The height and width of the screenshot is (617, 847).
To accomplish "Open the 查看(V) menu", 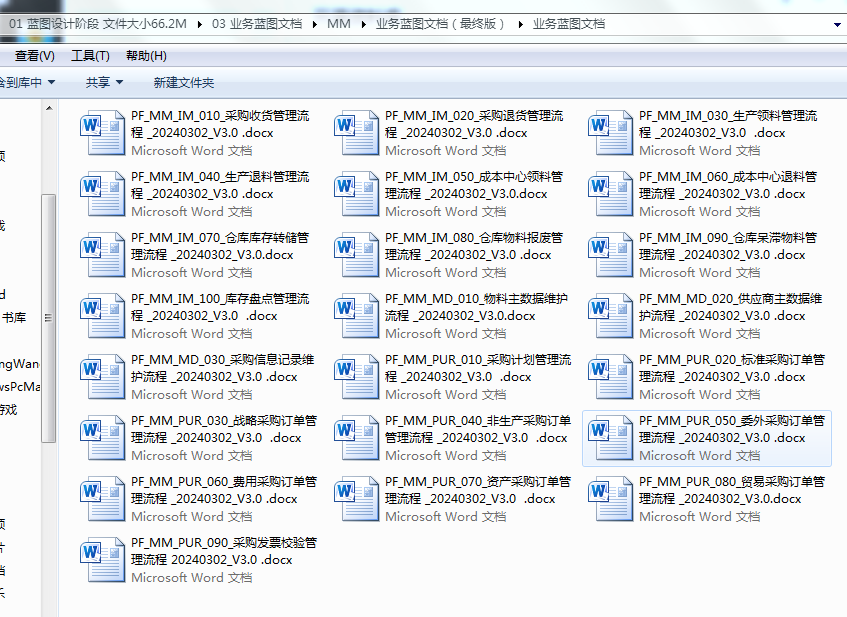I will tap(35, 55).
